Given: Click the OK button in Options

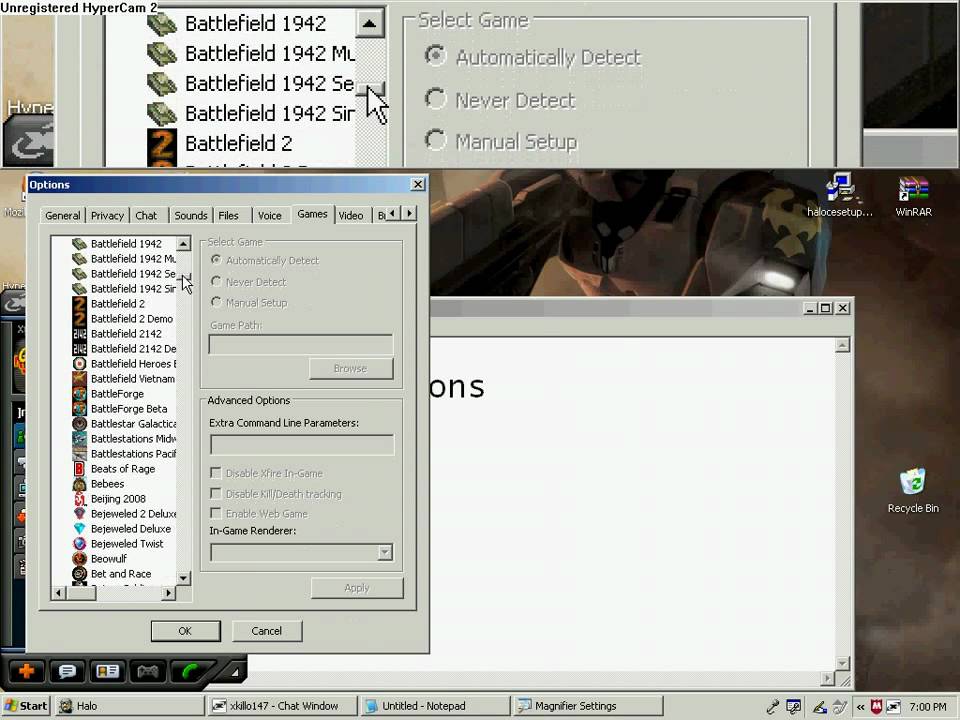Looking at the screenshot, I should (185, 631).
